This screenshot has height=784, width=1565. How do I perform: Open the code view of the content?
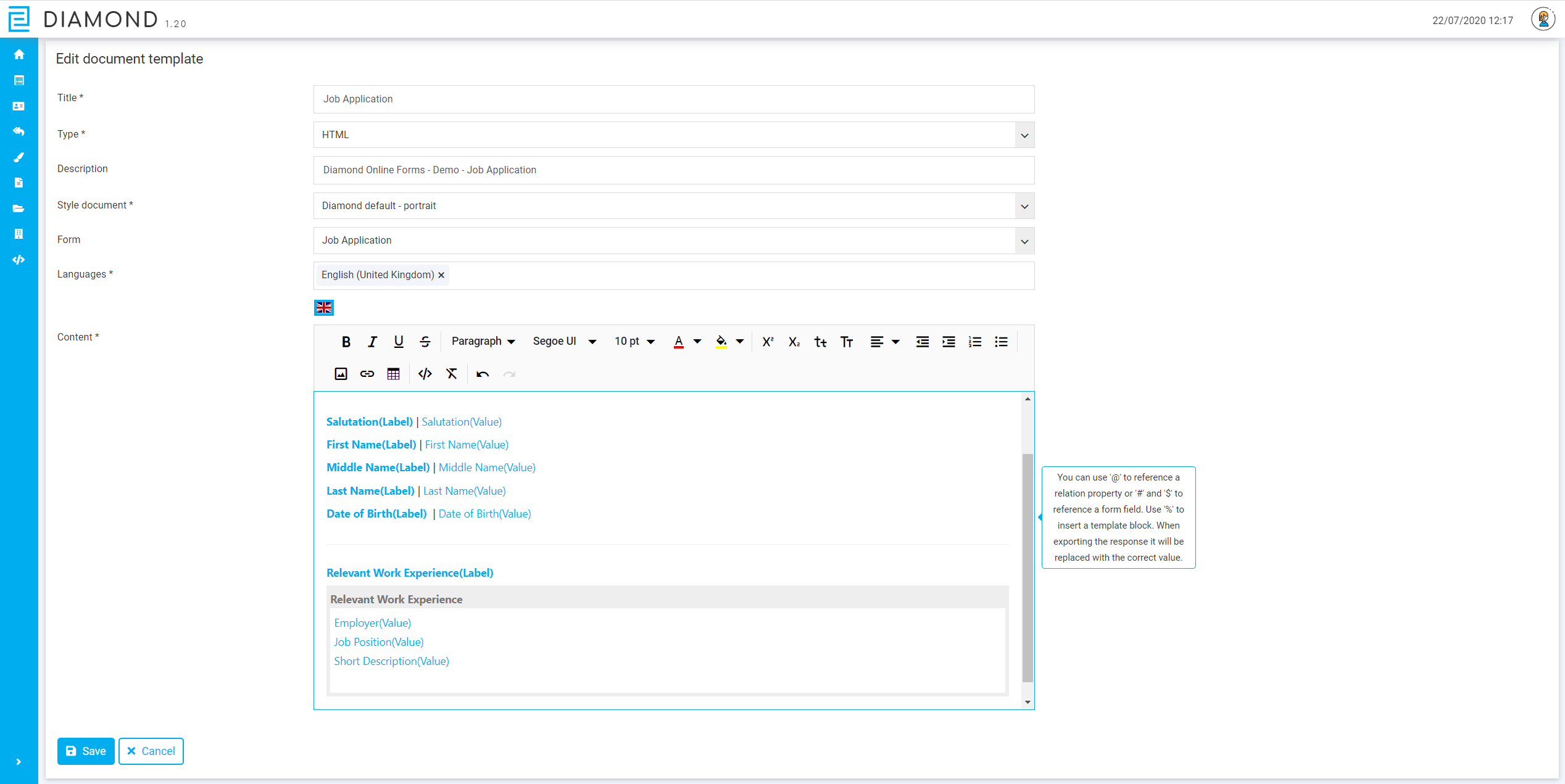pyautogui.click(x=425, y=373)
